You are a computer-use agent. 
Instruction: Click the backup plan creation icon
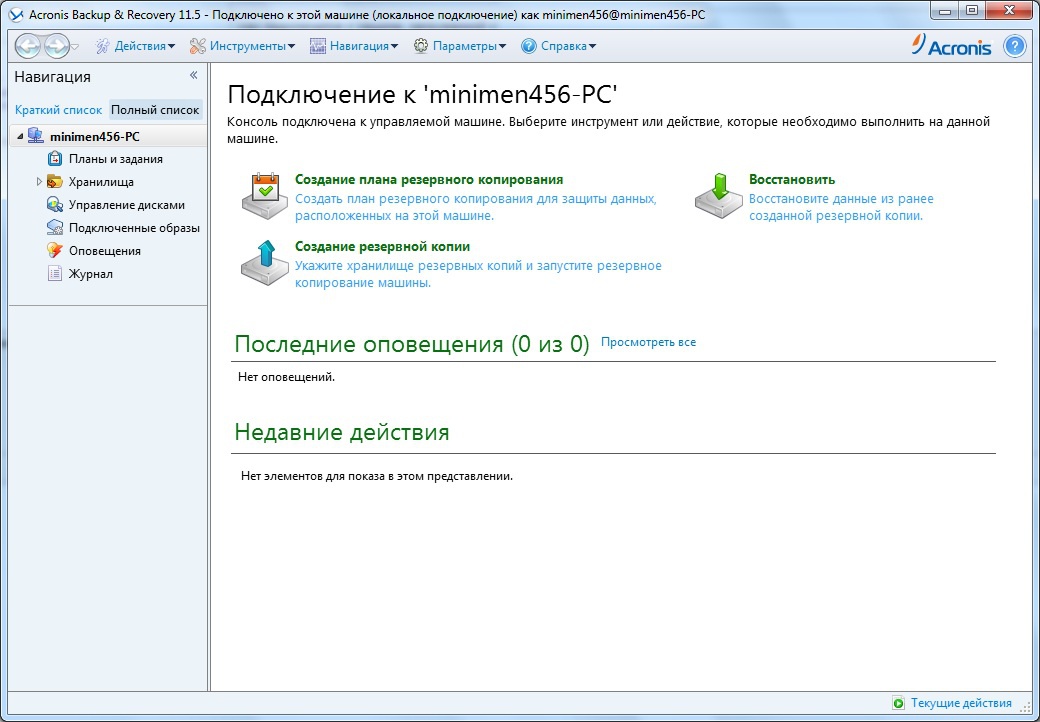pyautogui.click(x=264, y=194)
